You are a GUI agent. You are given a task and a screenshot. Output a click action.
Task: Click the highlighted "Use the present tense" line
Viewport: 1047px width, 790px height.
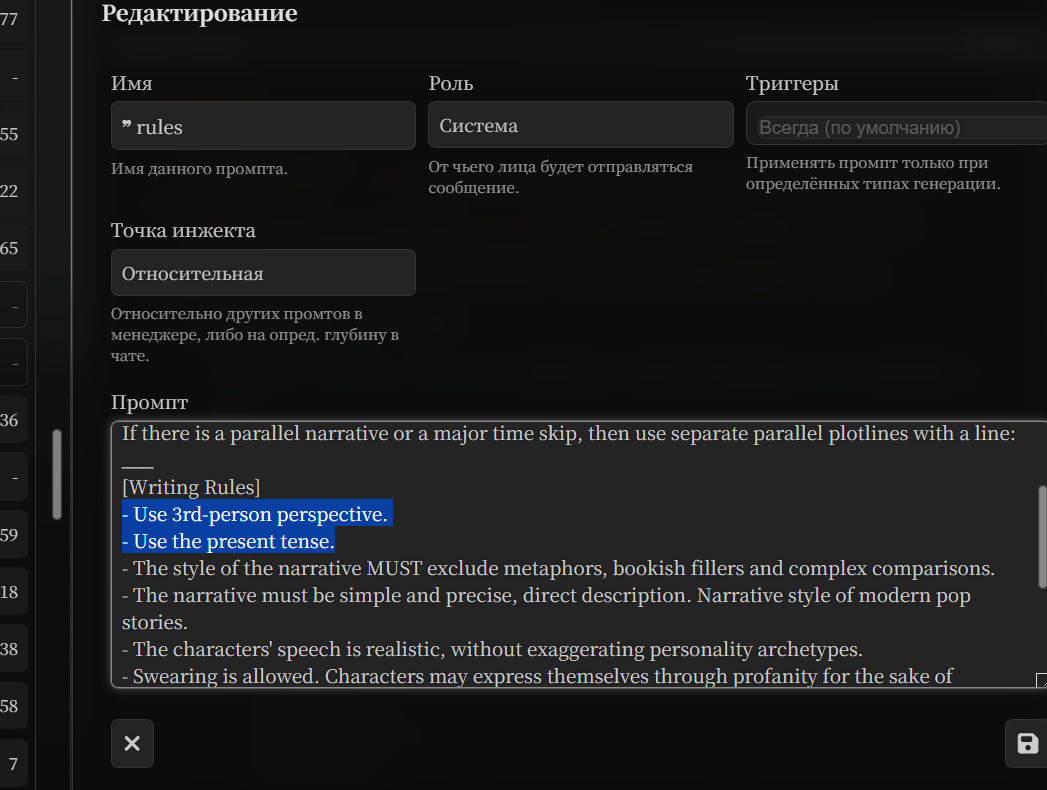(x=228, y=541)
